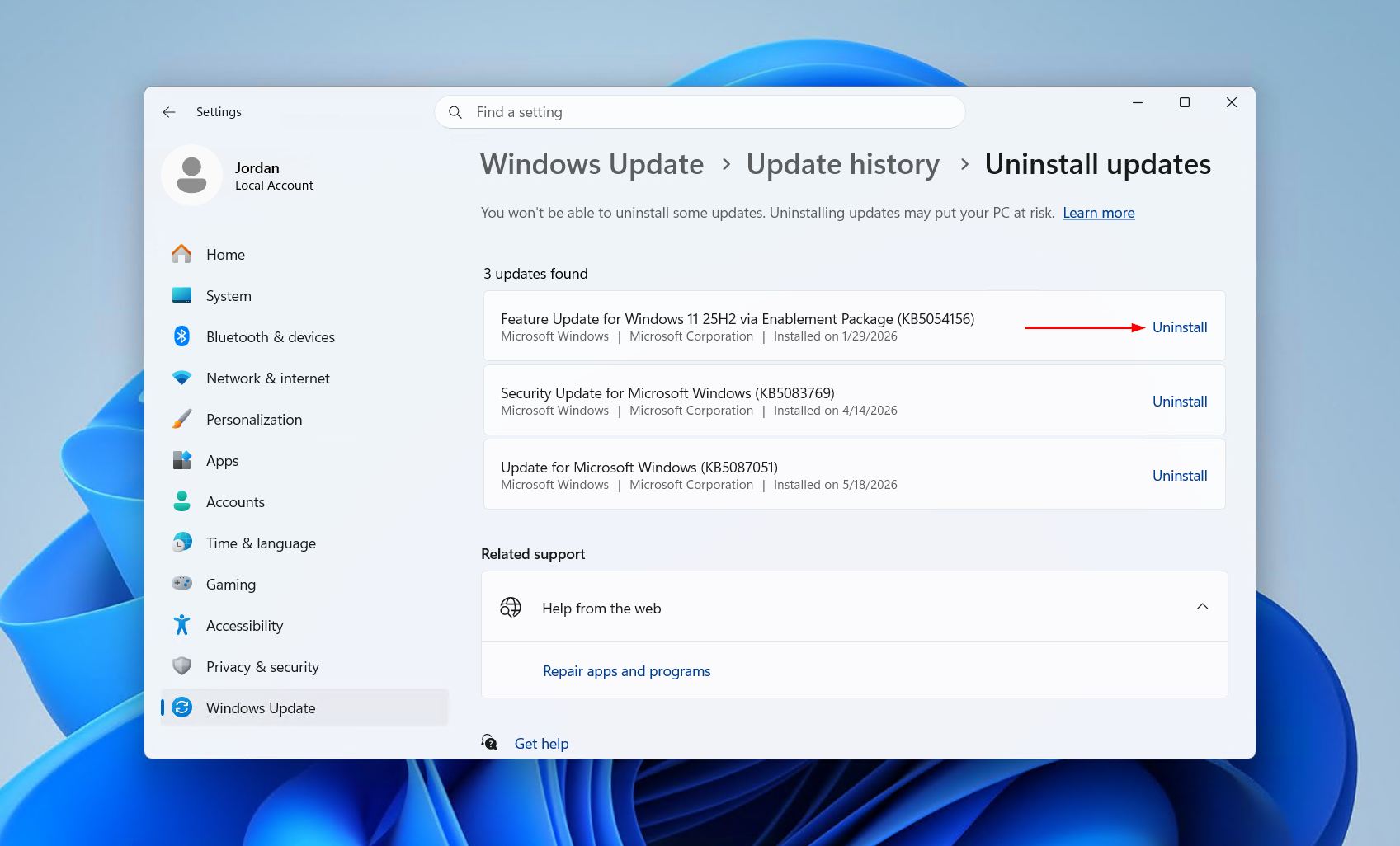Open Bluetooth & devices settings
The height and width of the screenshot is (846, 1400).
click(x=304, y=336)
